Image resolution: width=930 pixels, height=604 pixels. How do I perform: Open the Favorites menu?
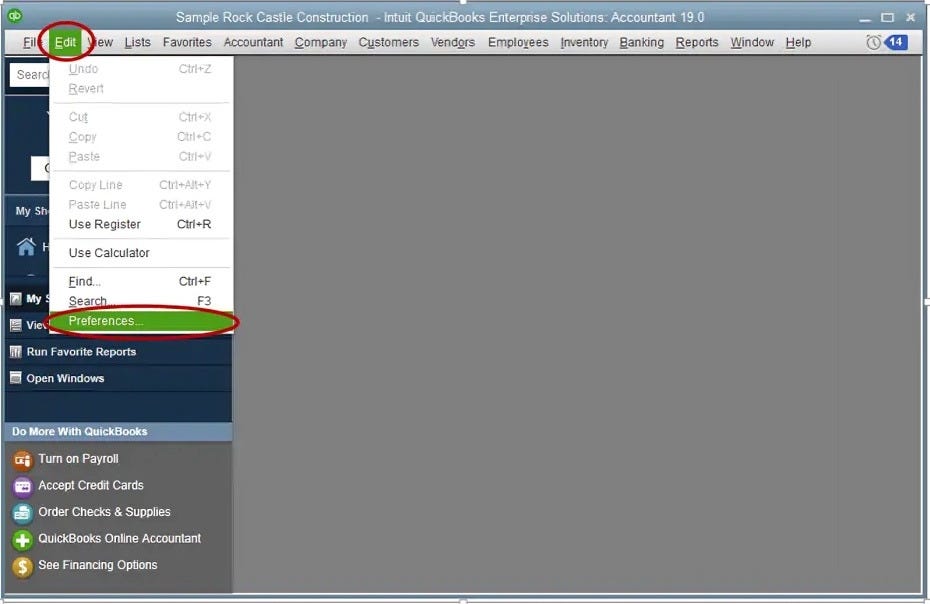(x=187, y=42)
